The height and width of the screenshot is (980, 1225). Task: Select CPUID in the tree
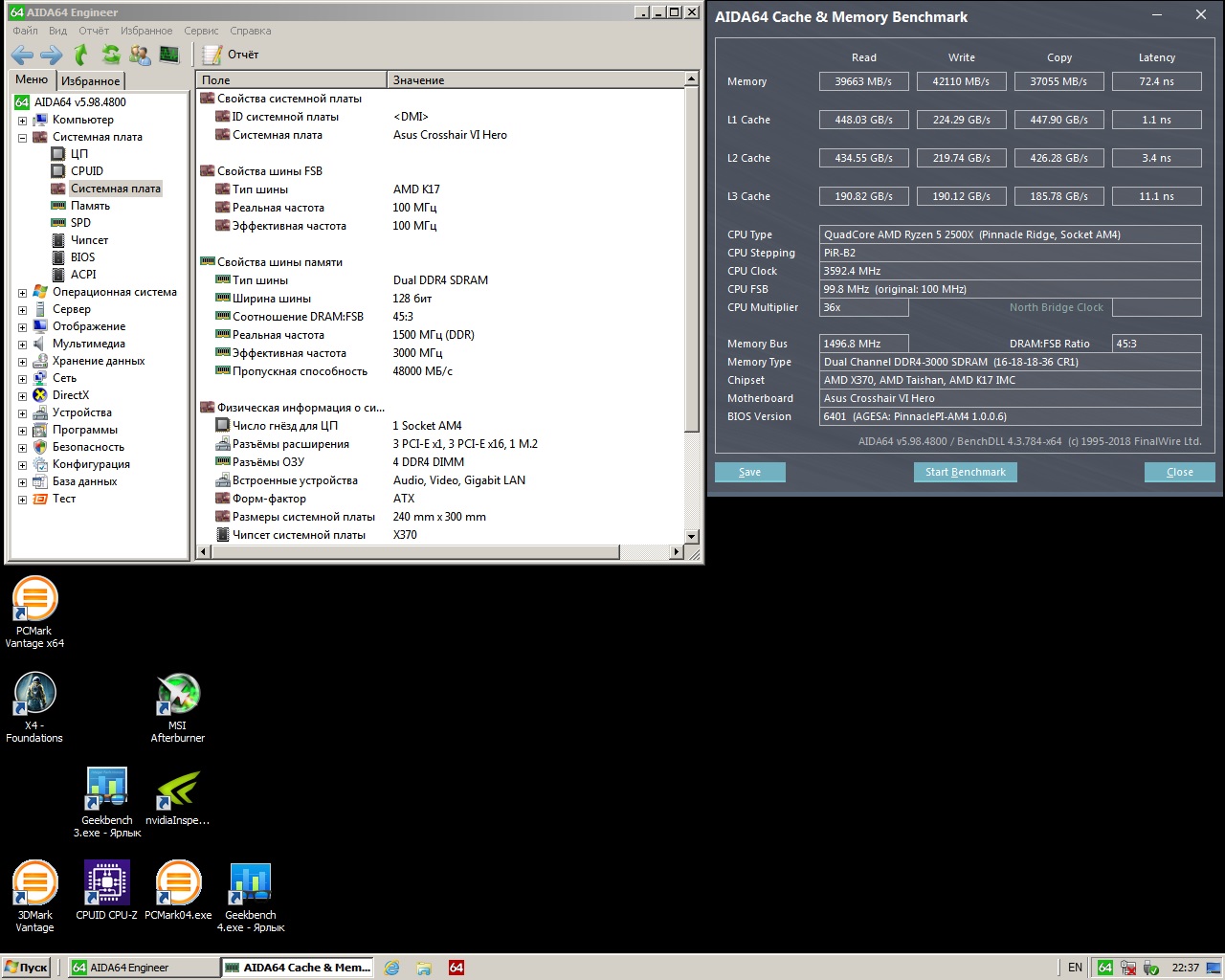coord(87,171)
